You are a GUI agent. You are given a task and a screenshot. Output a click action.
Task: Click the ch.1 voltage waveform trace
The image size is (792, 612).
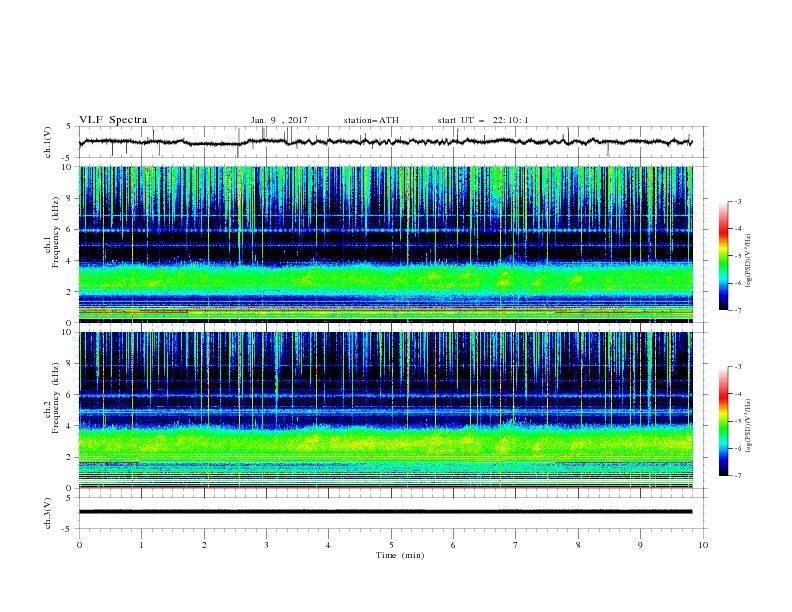pos(385,142)
